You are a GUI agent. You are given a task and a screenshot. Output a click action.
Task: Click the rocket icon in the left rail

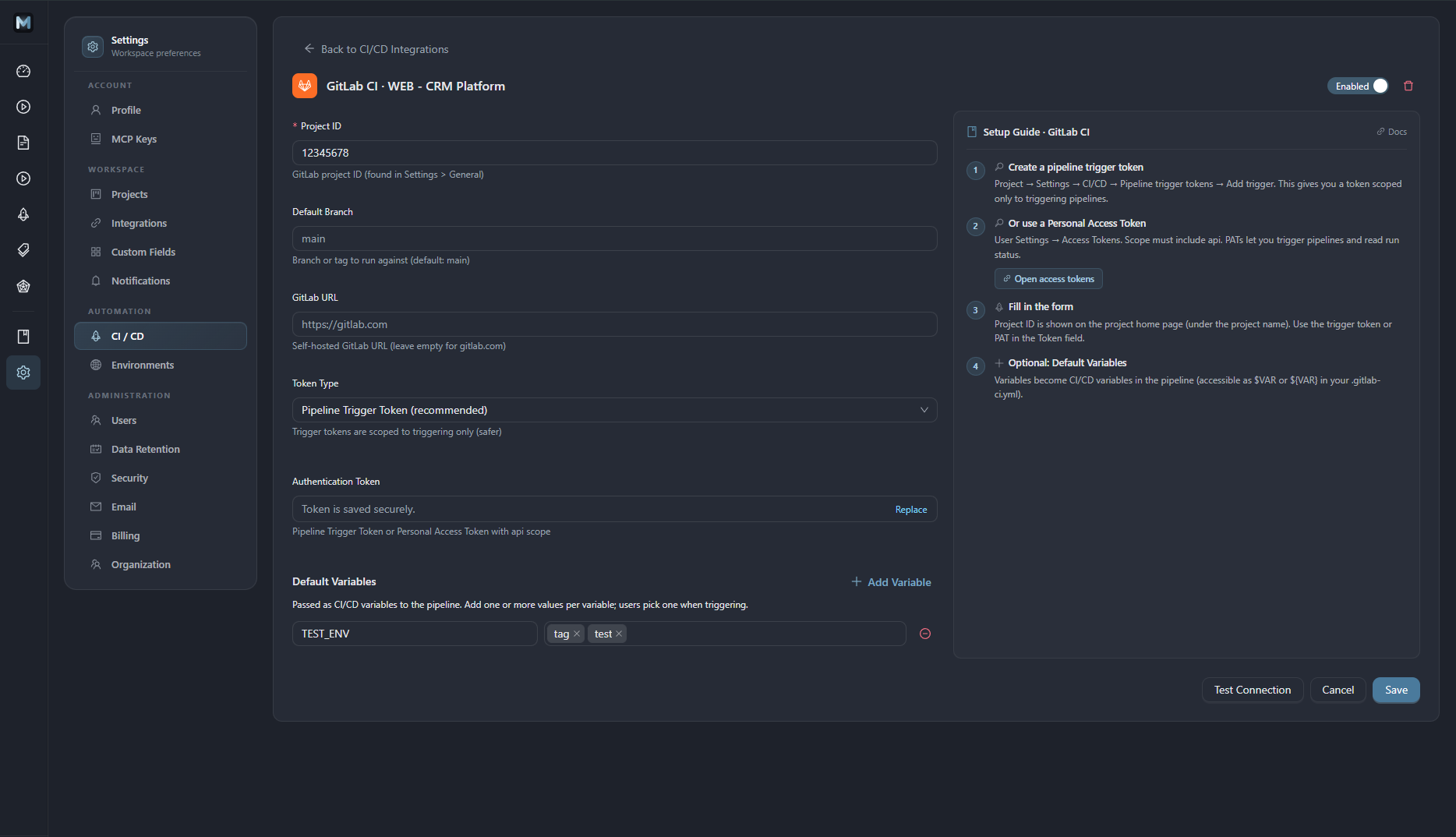(x=23, y=214)
